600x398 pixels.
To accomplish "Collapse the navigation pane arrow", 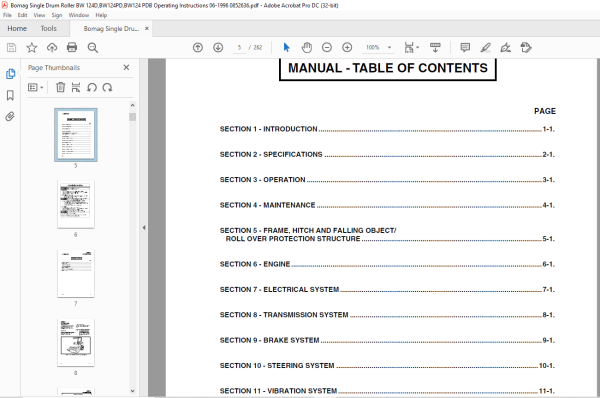I will tap(144, 228).
